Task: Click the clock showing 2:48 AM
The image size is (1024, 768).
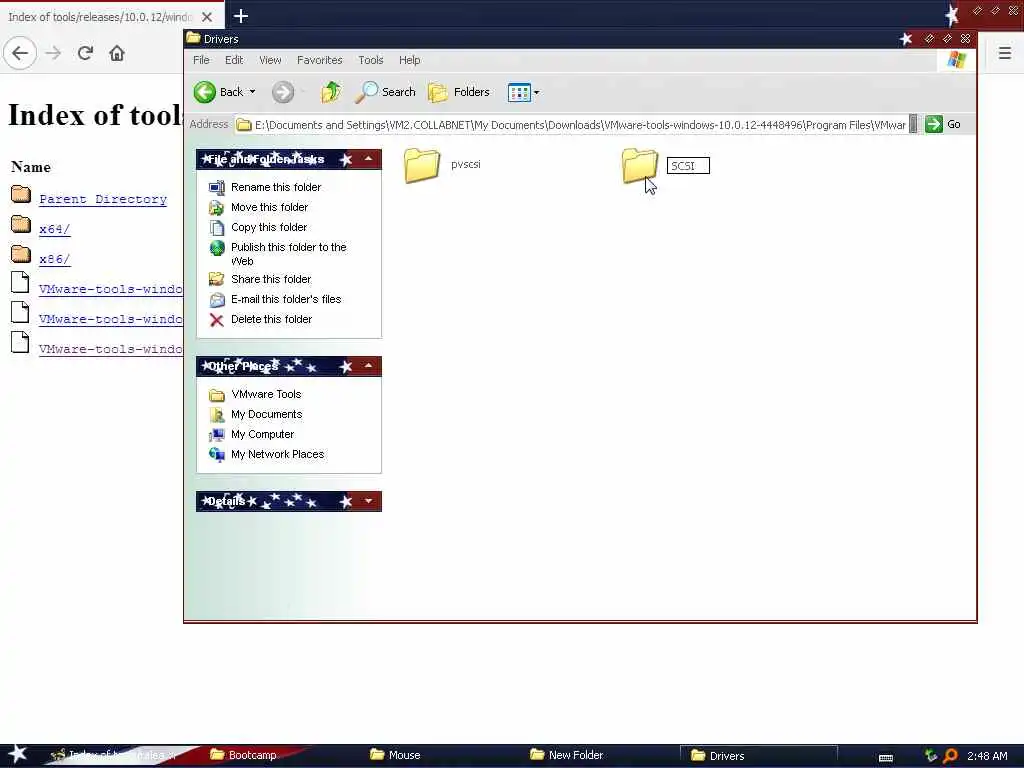Action: click(x=987, y=756)
